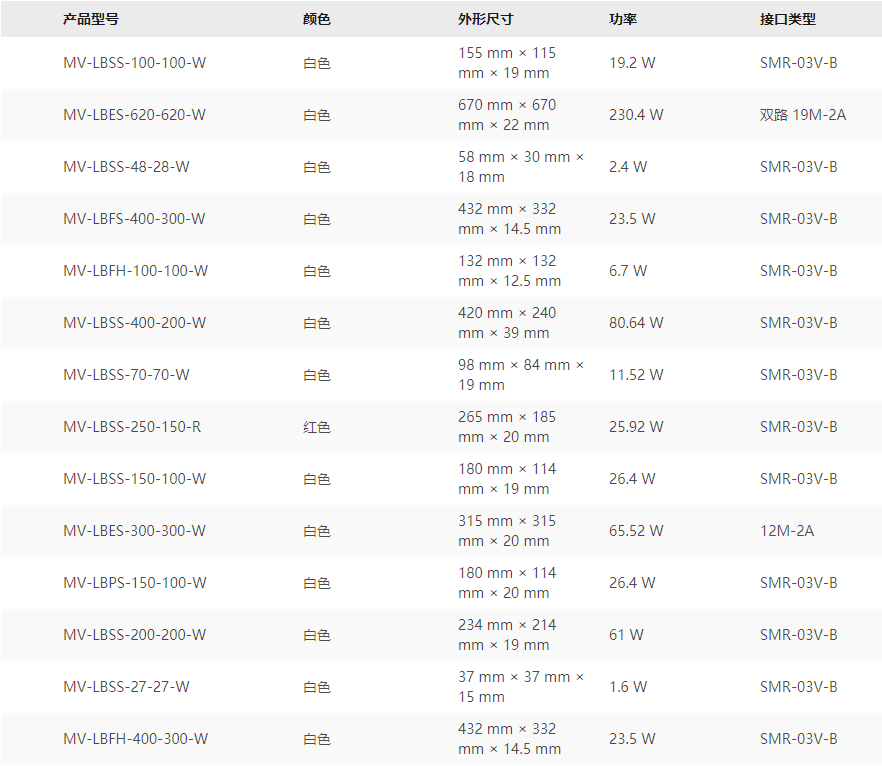The width and height of the screenshot is (882, 766).
Task: Click model MV-LBFS-400-300-W
Action: click(x=134, y=219)
